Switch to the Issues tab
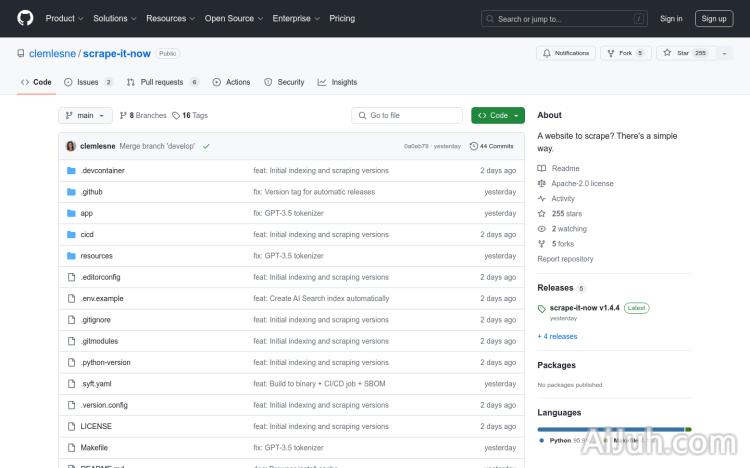 click(89, 82)
